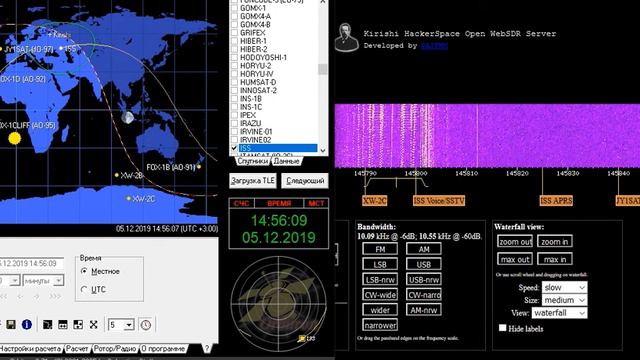Open the Speed dropdown set to slow
The height and width of the screenshot is (360, 640).
pyautogui.click(x=564, y=287)
